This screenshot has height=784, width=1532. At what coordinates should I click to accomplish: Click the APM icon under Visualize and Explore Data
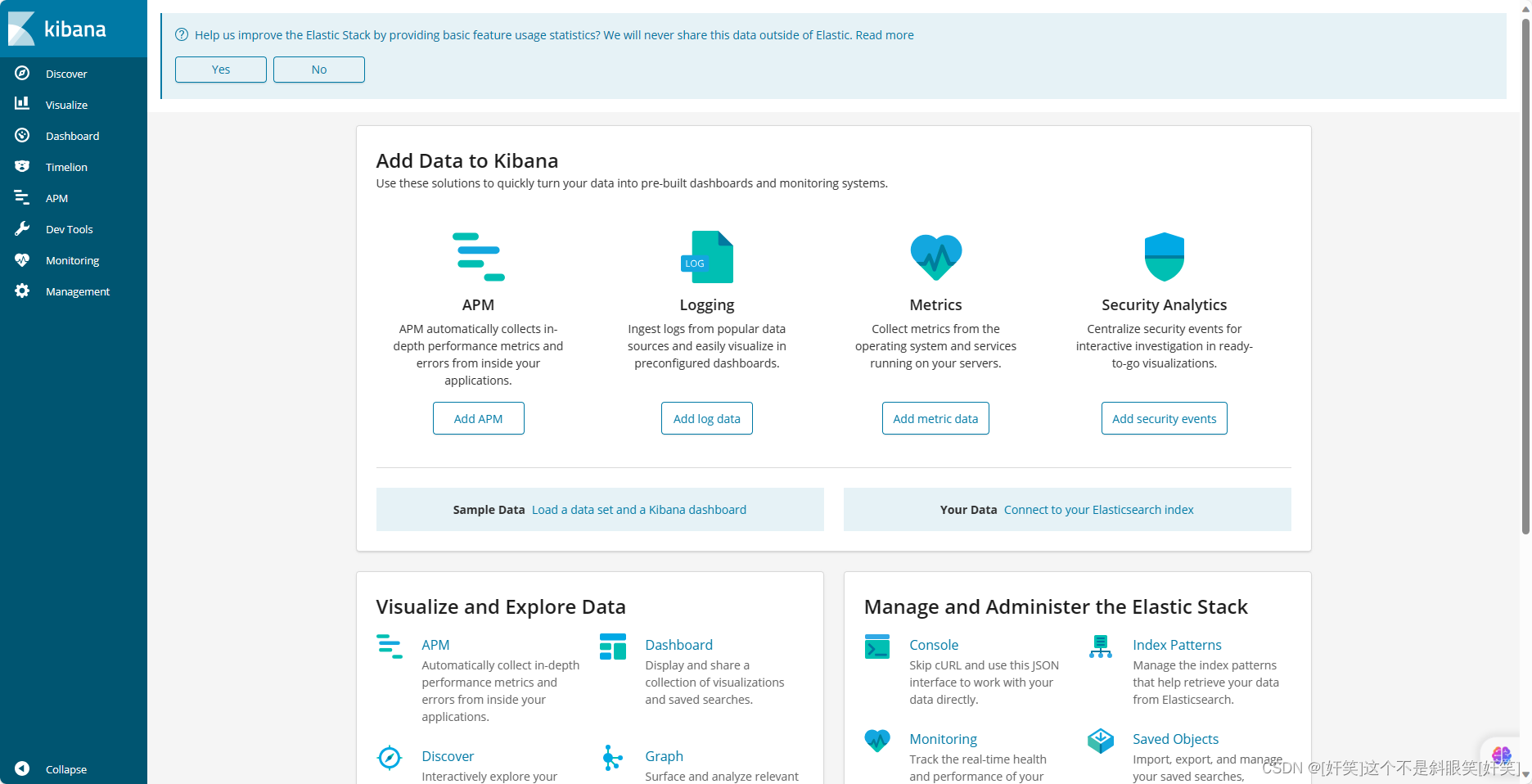coord(390,646)
